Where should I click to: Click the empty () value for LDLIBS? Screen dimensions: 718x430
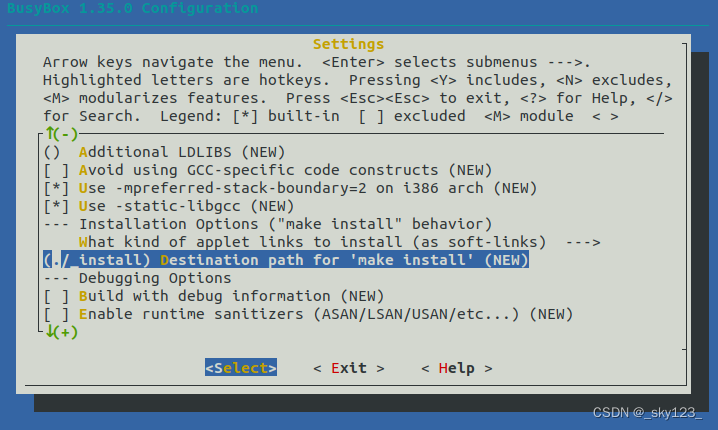52,152
